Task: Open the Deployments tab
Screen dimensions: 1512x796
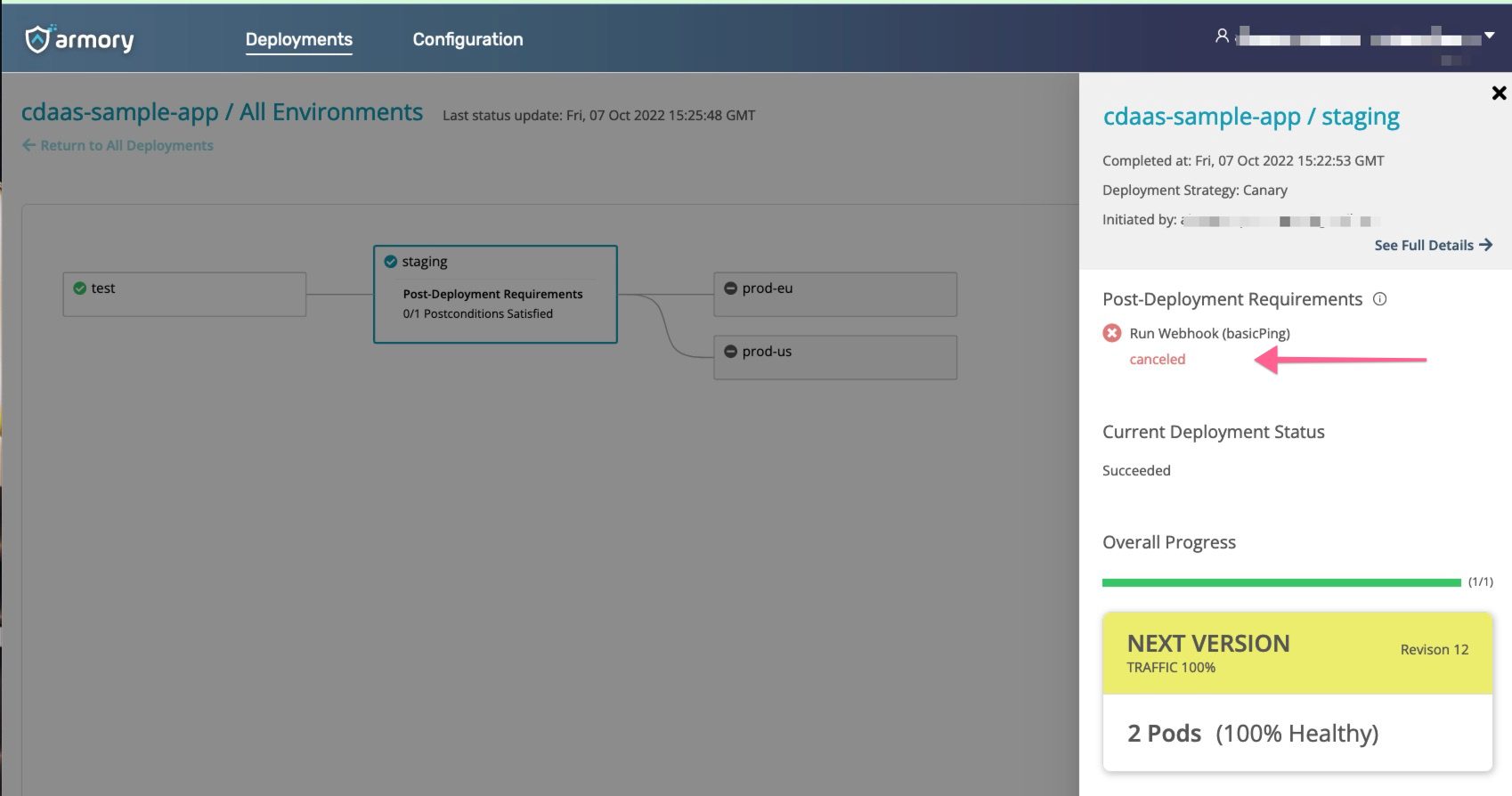Action: point(299,39)
